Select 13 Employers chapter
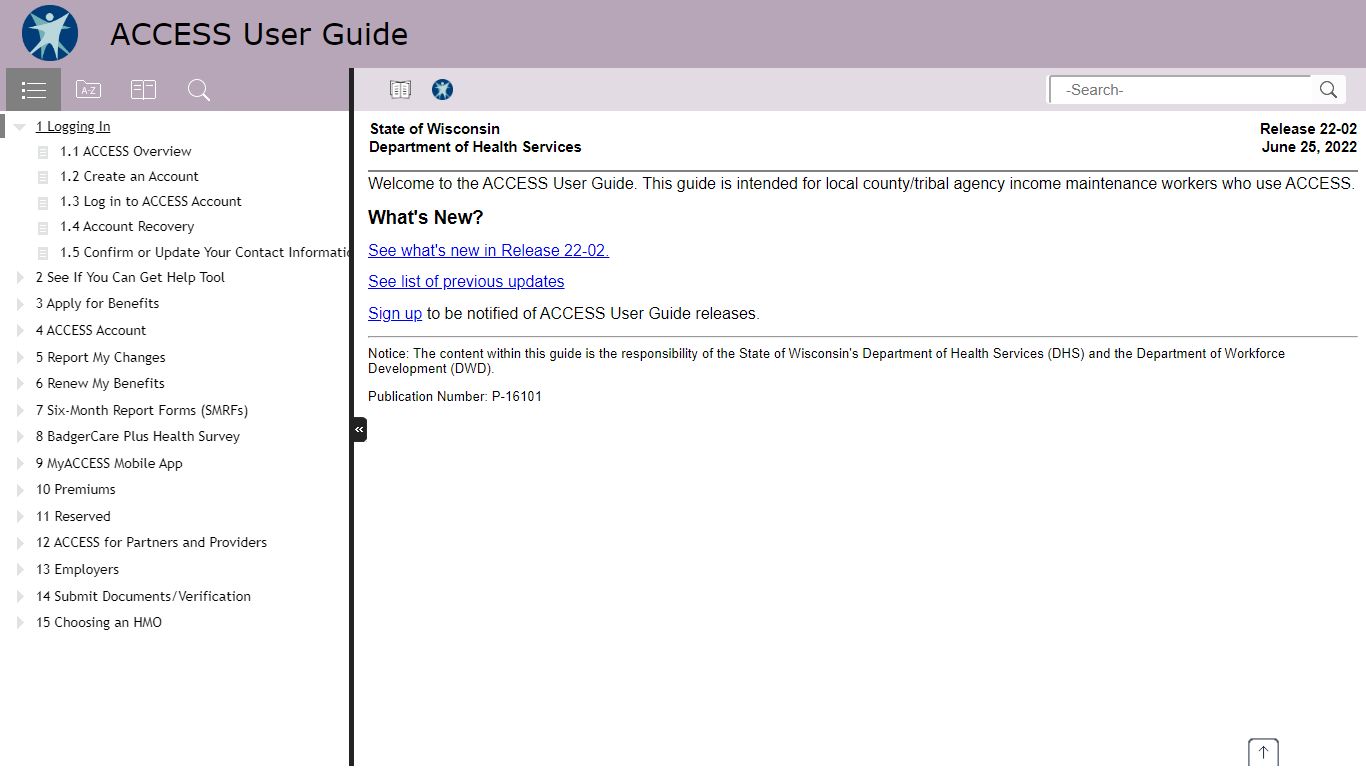 click(x=77, y=569)
